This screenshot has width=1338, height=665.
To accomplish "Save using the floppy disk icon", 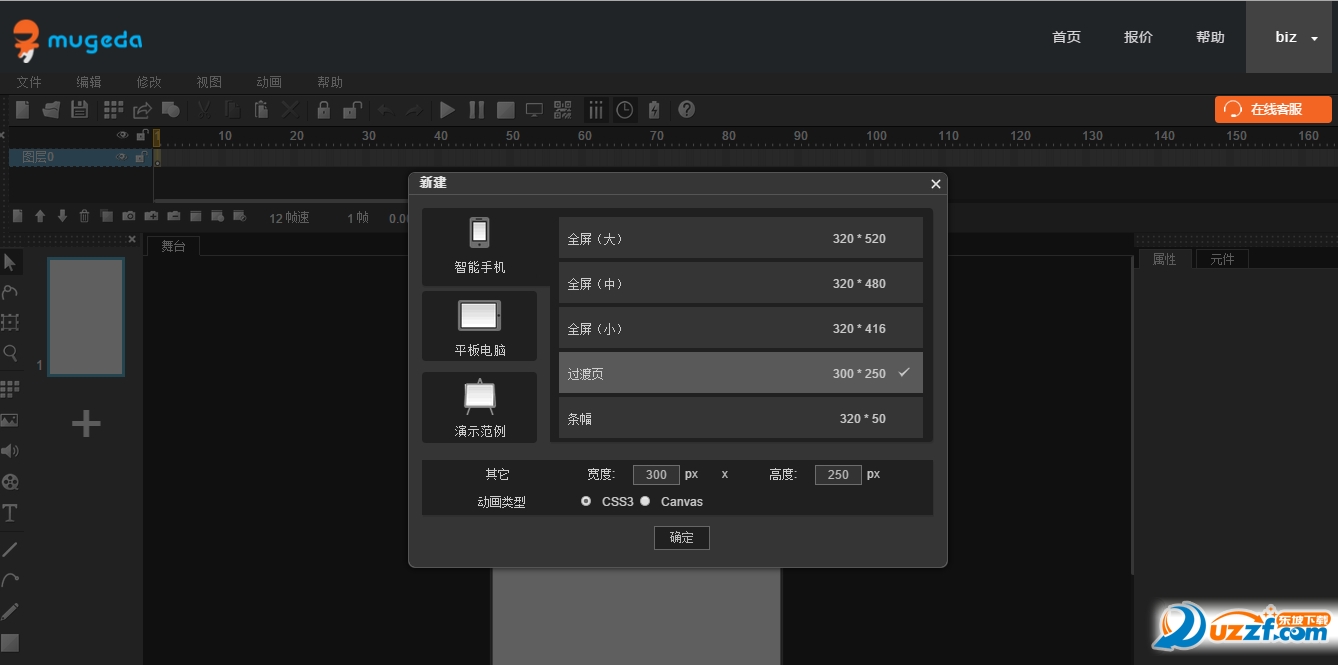I will (x=80, y=110).
